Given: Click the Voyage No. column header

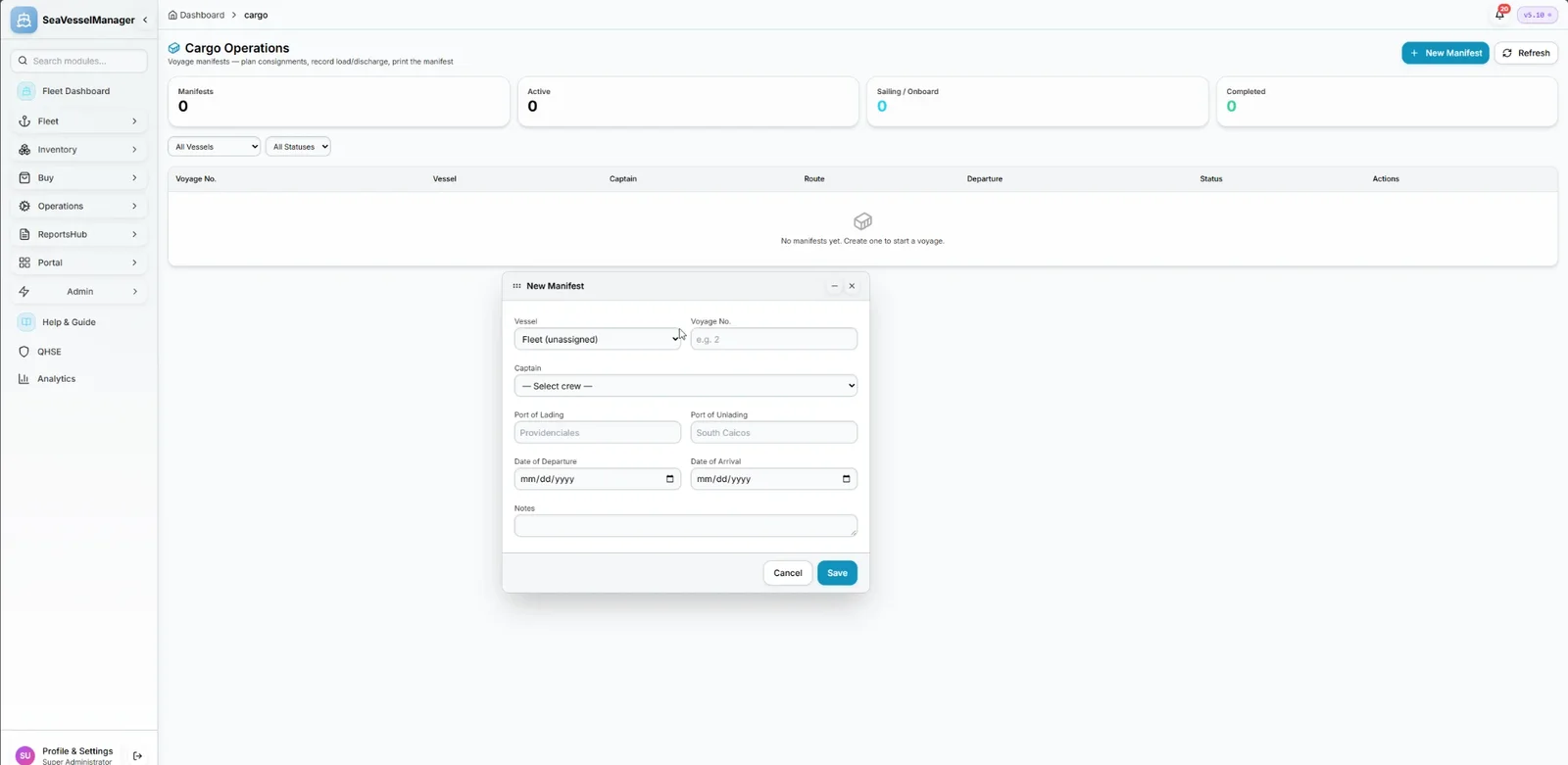Looking at the screenshot, I should [x=196, y=179].
